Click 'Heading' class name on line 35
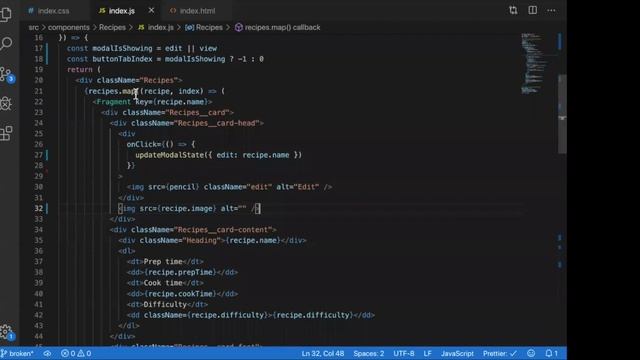 pos(202,240)
